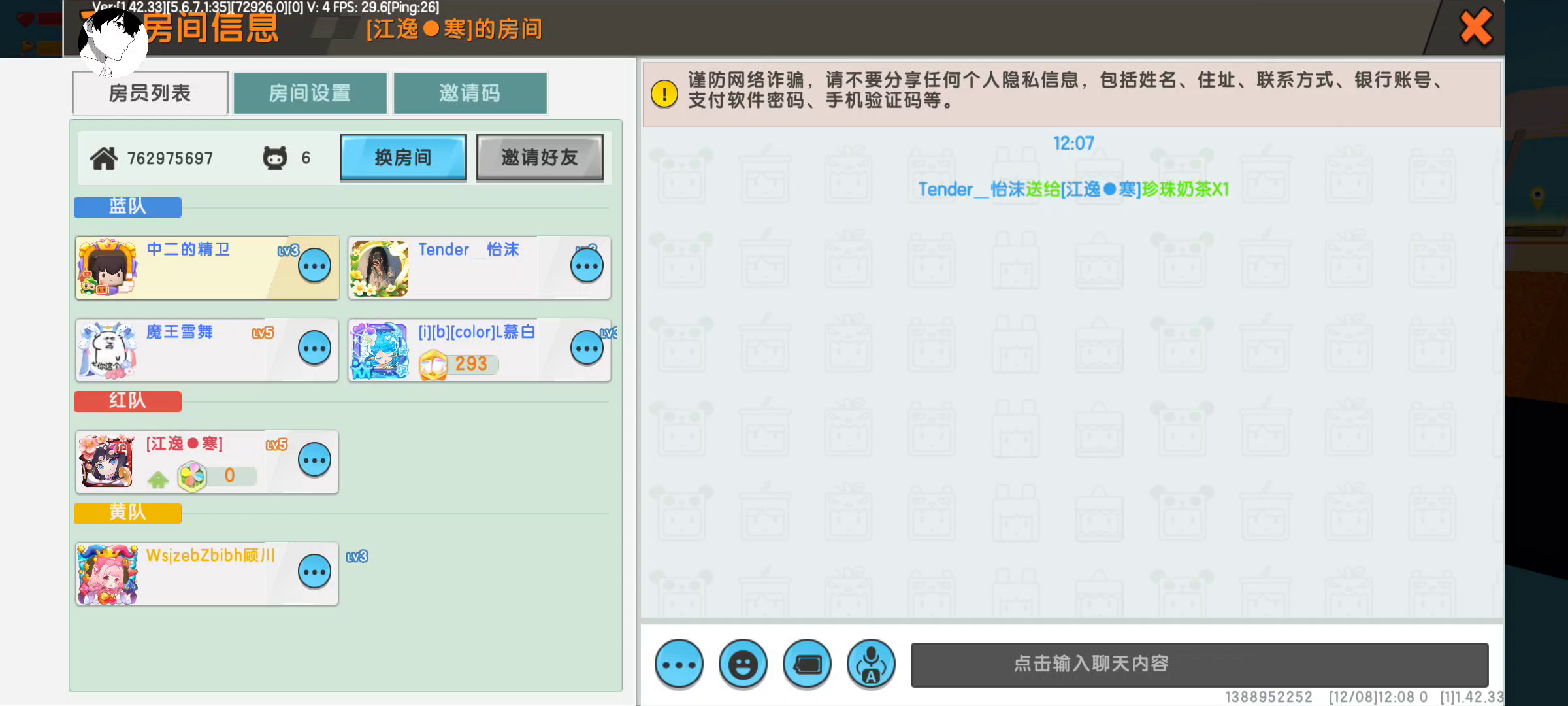Expand options menu for Tender_怡沫
Viewport: 1568px width, 706px height.
586,266
